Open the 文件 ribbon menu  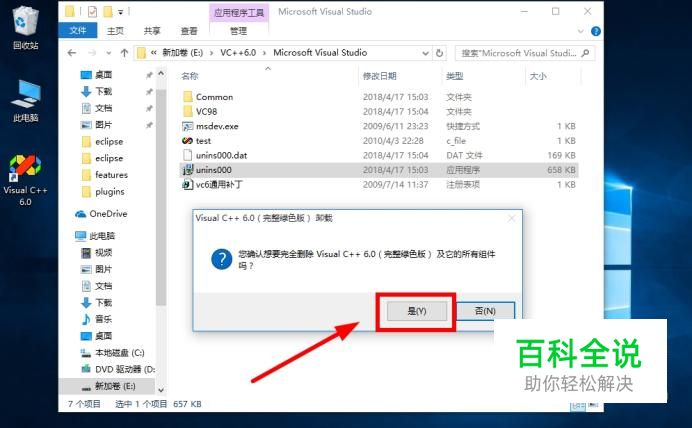click(x=78, y=30)
